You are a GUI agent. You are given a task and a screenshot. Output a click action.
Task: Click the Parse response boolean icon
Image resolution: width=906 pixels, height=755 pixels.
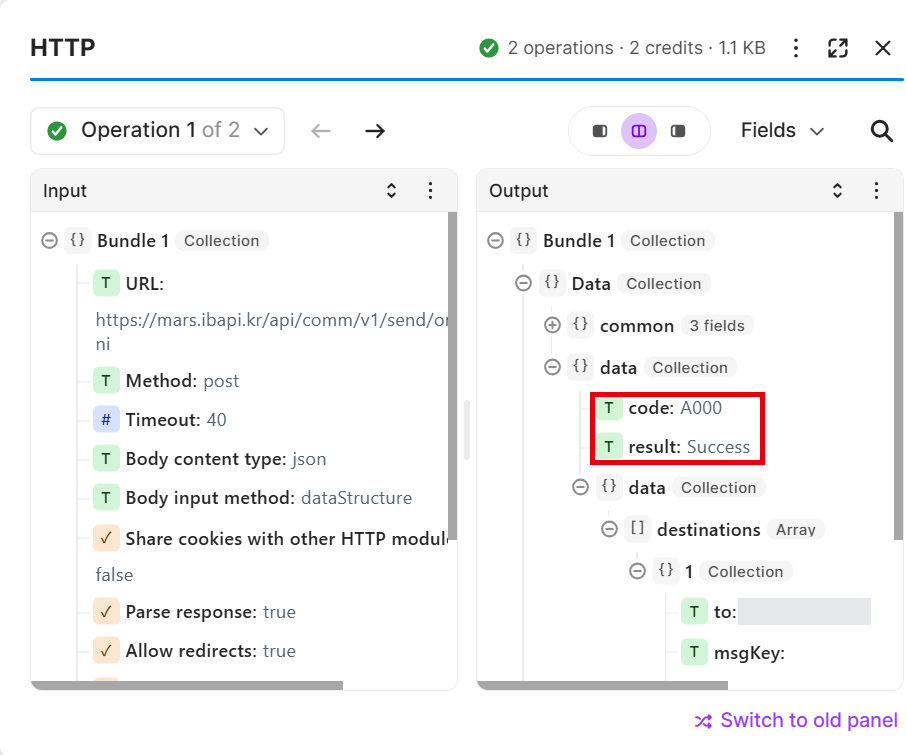click(x=106, y=612)
